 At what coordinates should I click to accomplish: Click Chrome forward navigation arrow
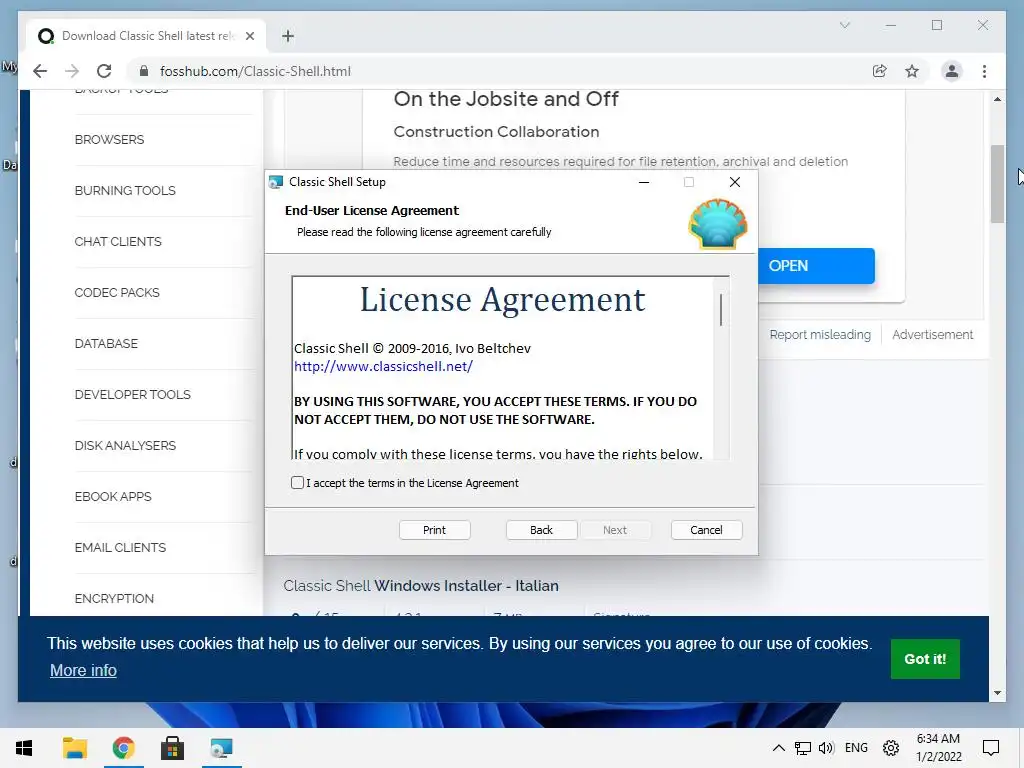tap(72, 71)
